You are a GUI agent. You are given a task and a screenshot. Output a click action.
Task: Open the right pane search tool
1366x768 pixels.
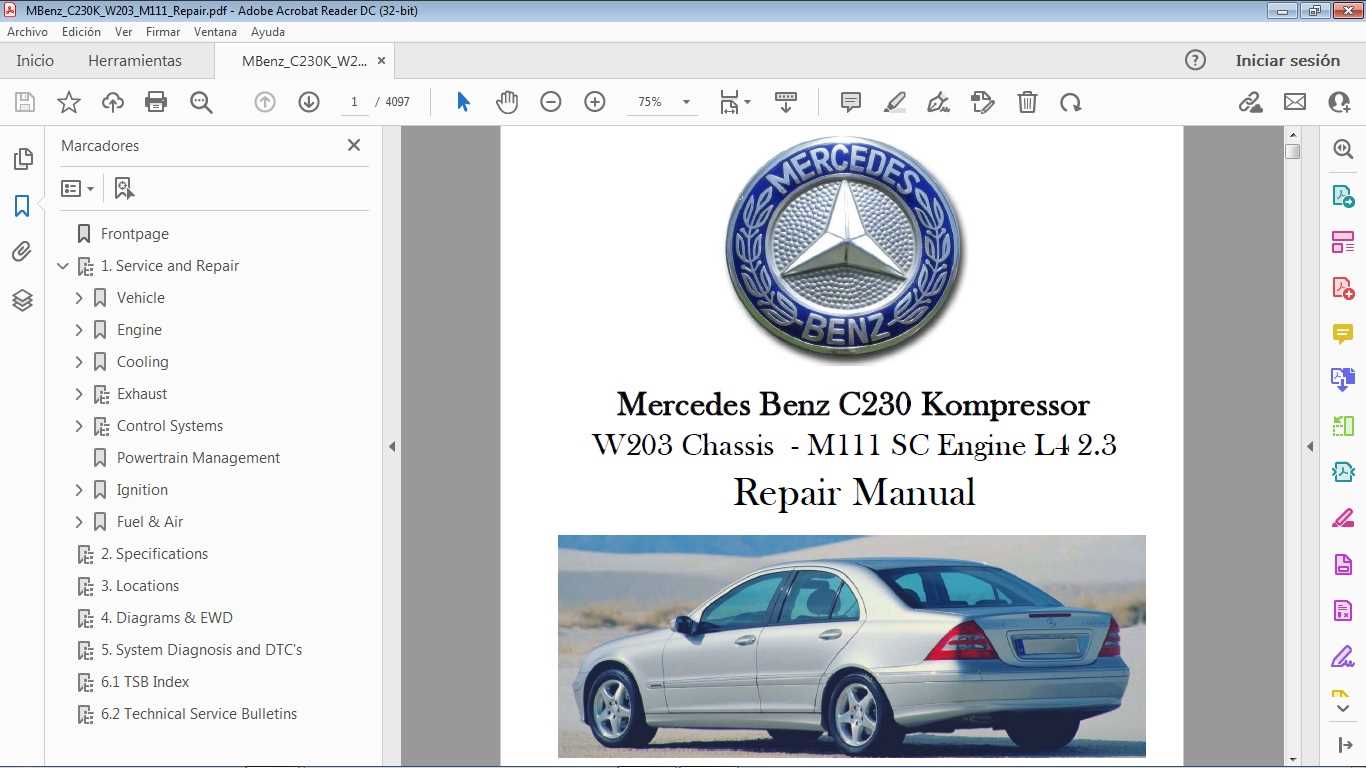[1343, 149]
